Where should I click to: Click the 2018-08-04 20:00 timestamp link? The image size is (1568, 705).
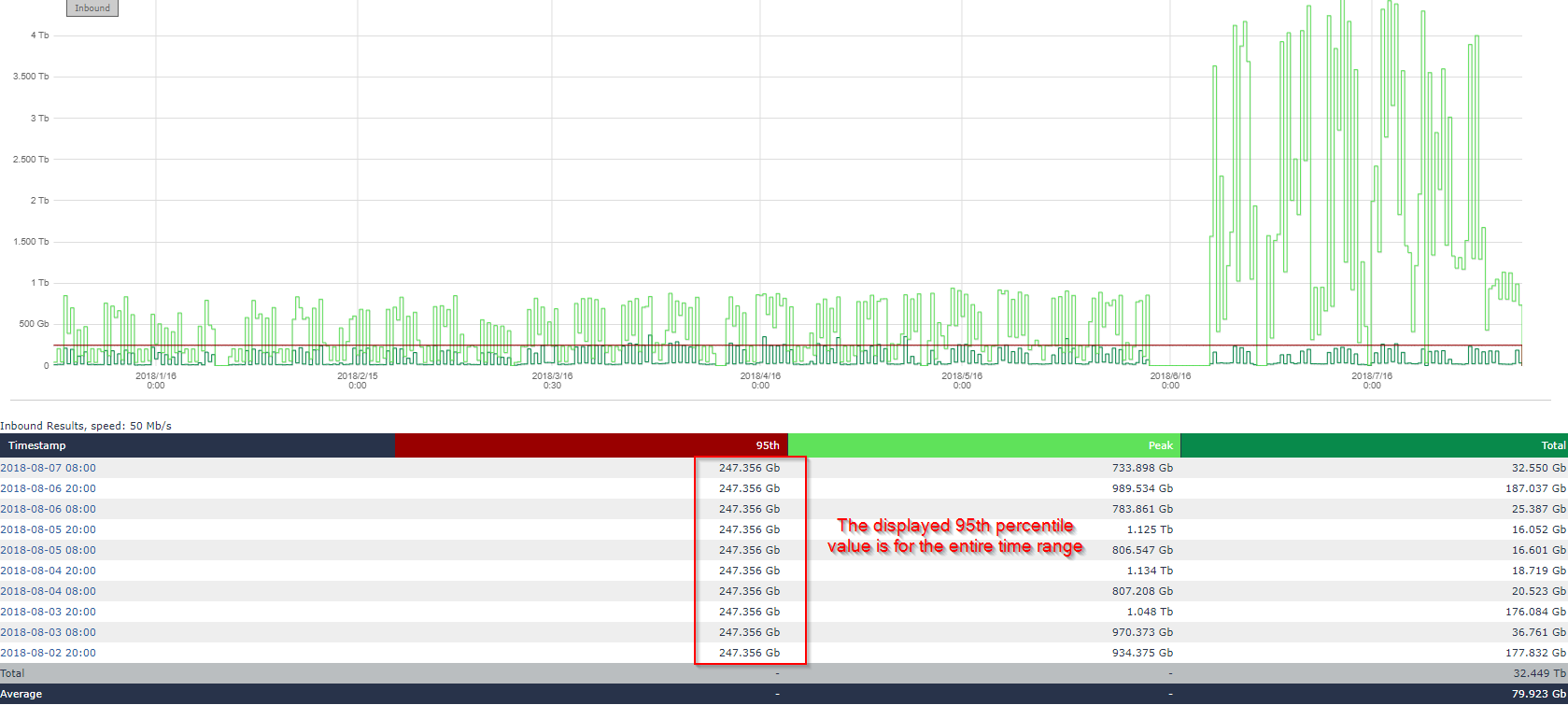[48, 571]
